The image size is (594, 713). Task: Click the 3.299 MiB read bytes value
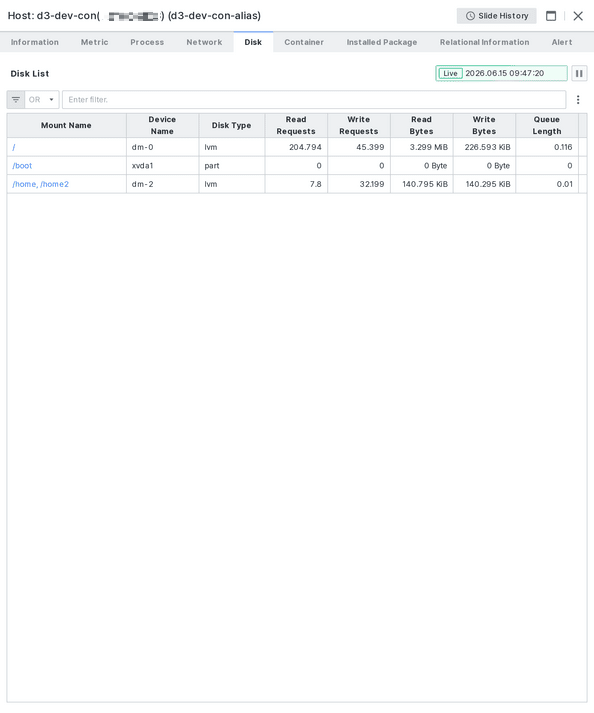(x=428, y=147)
